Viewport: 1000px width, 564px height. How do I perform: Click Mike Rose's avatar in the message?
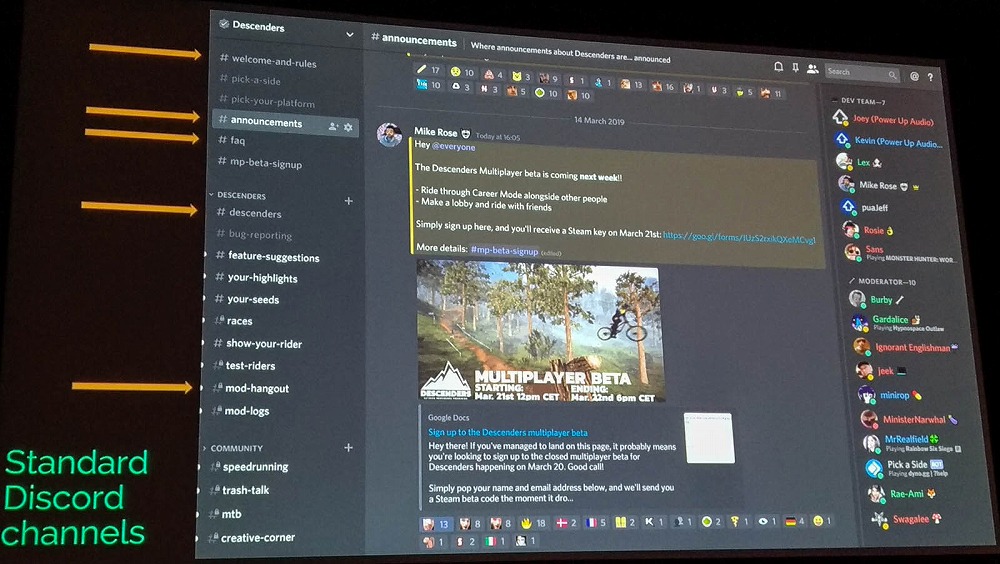pyautogui.click(x=389, y=135)
